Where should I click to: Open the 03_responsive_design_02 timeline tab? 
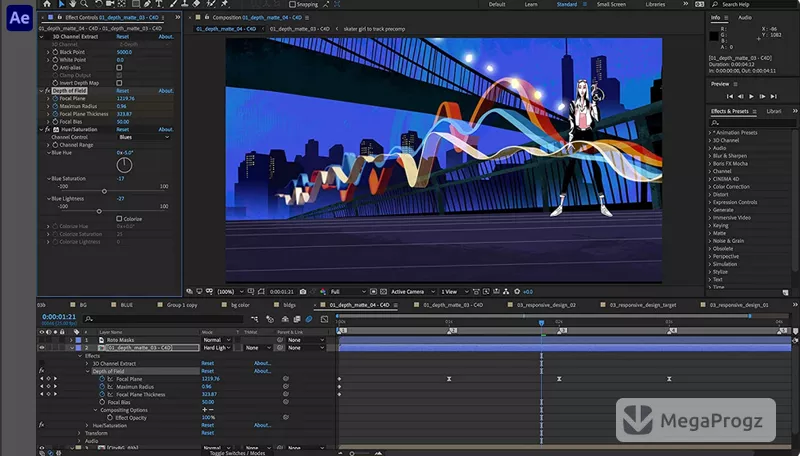546,305
